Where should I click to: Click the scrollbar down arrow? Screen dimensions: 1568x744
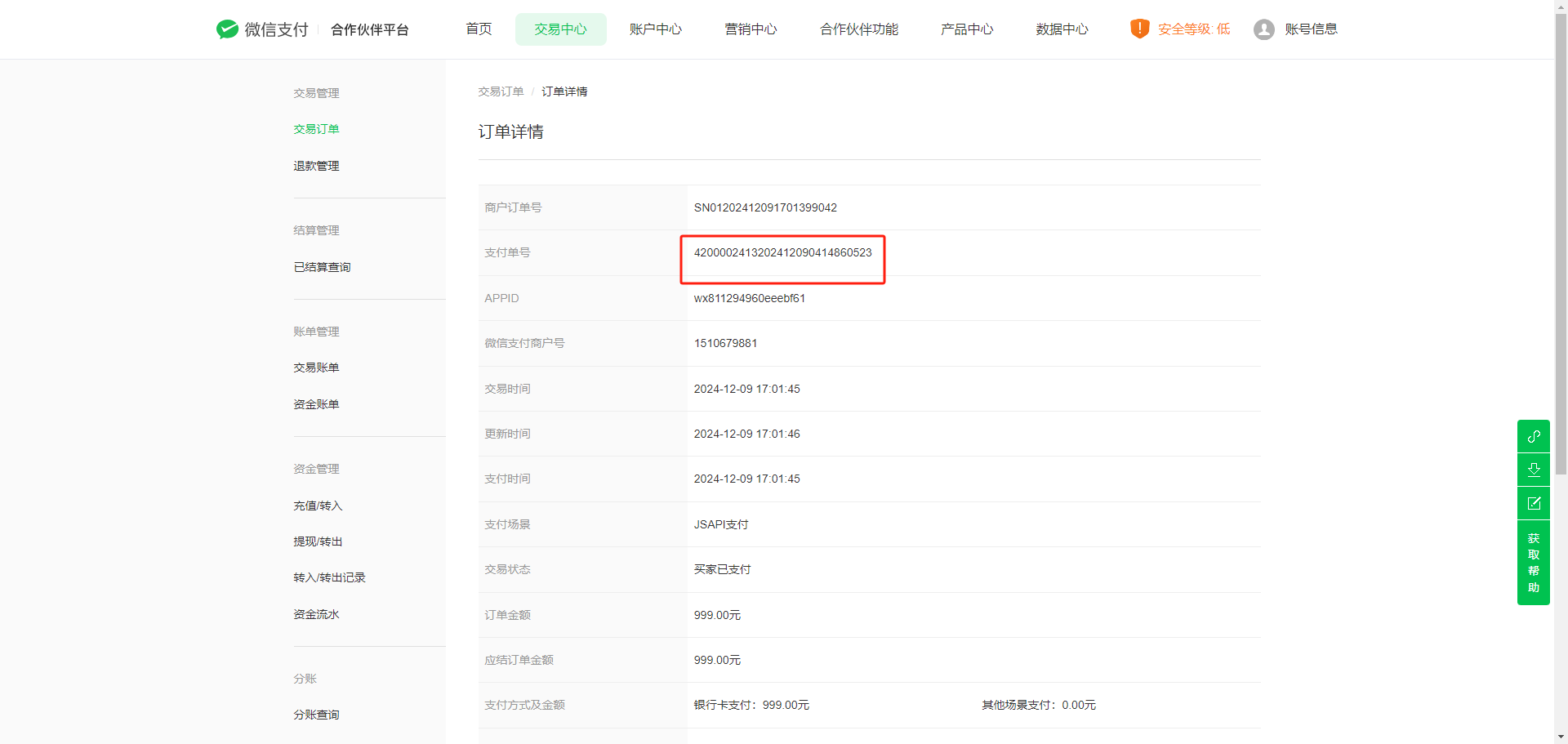[1561, 737]
